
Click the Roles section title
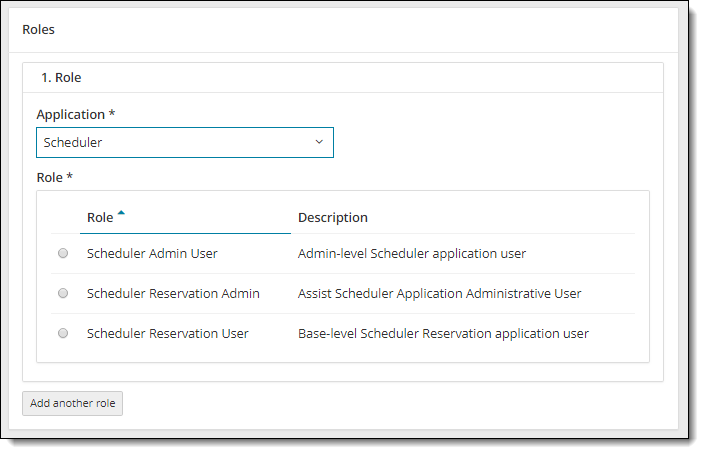tap(38, 30)
